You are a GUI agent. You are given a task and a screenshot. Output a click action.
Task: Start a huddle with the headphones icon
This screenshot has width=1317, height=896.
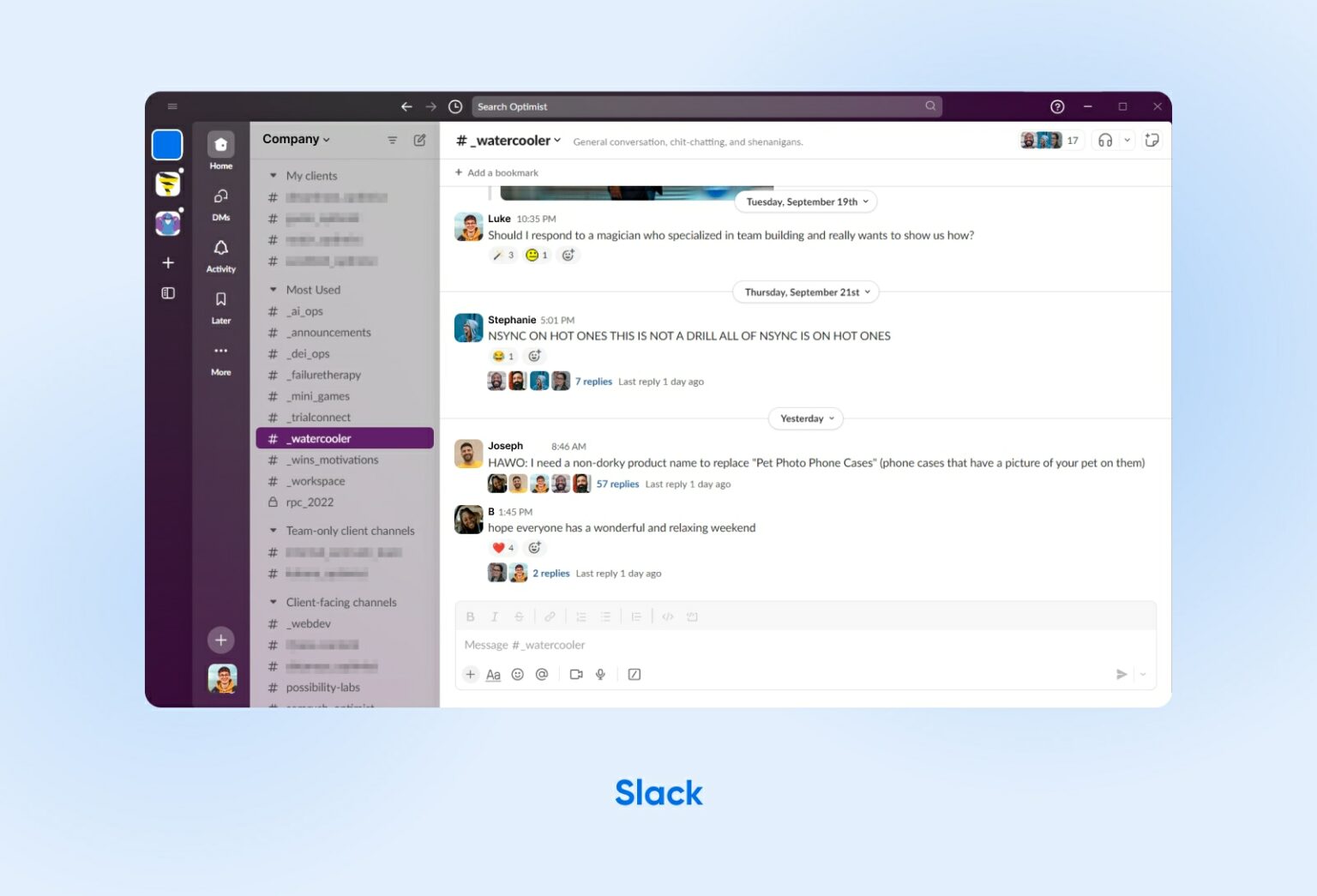pyautogui.click(x=1104, y=139)
